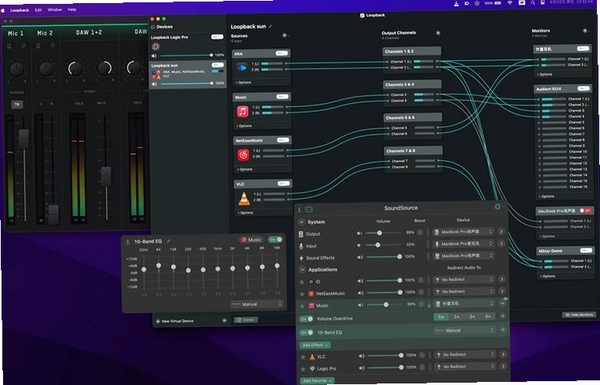Click the Wi-Fi status icon
This screenshot has height=385, width=600.
tap(510, 3)
